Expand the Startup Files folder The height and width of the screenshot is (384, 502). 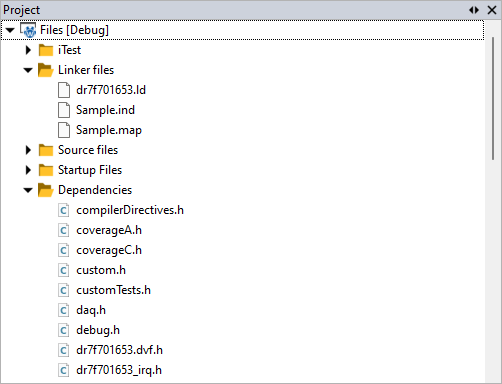click(28, 170)
